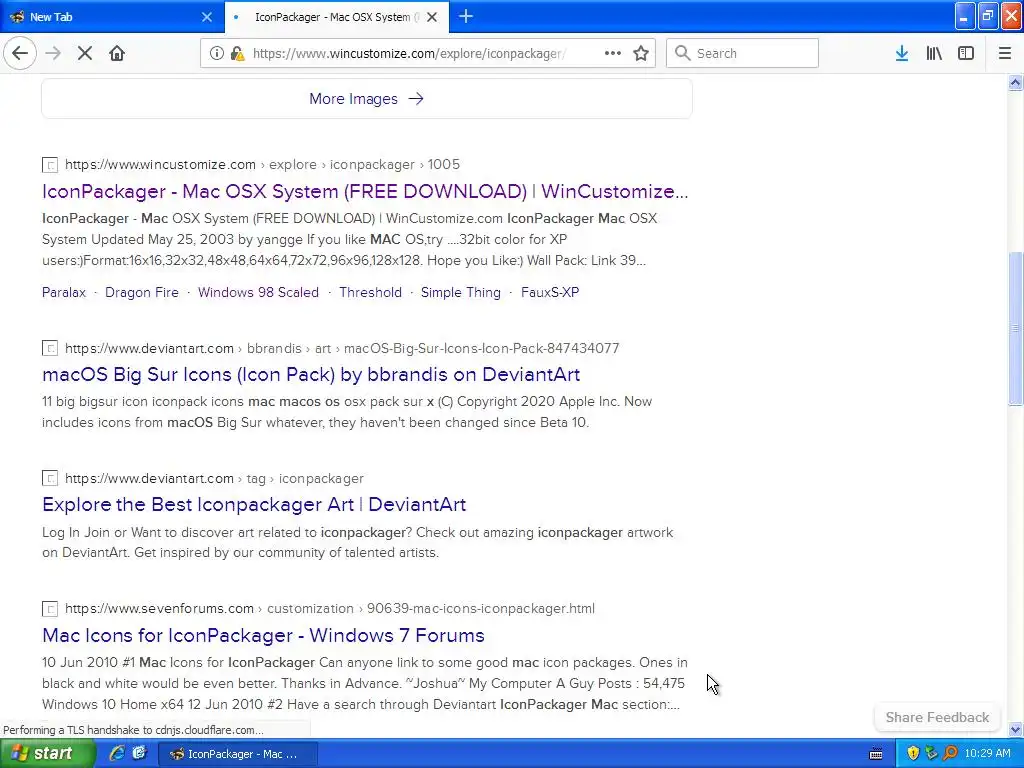The image size is (1024, 768).
Task: Click the system clock 10:29 AM
Action: tap(987, 754)
